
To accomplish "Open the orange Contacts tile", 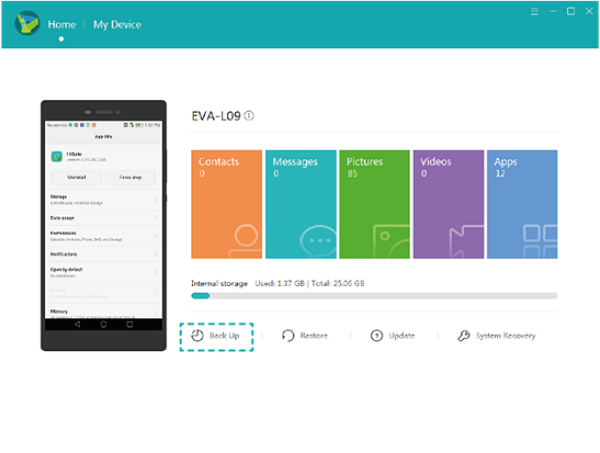I will point(227,205).
